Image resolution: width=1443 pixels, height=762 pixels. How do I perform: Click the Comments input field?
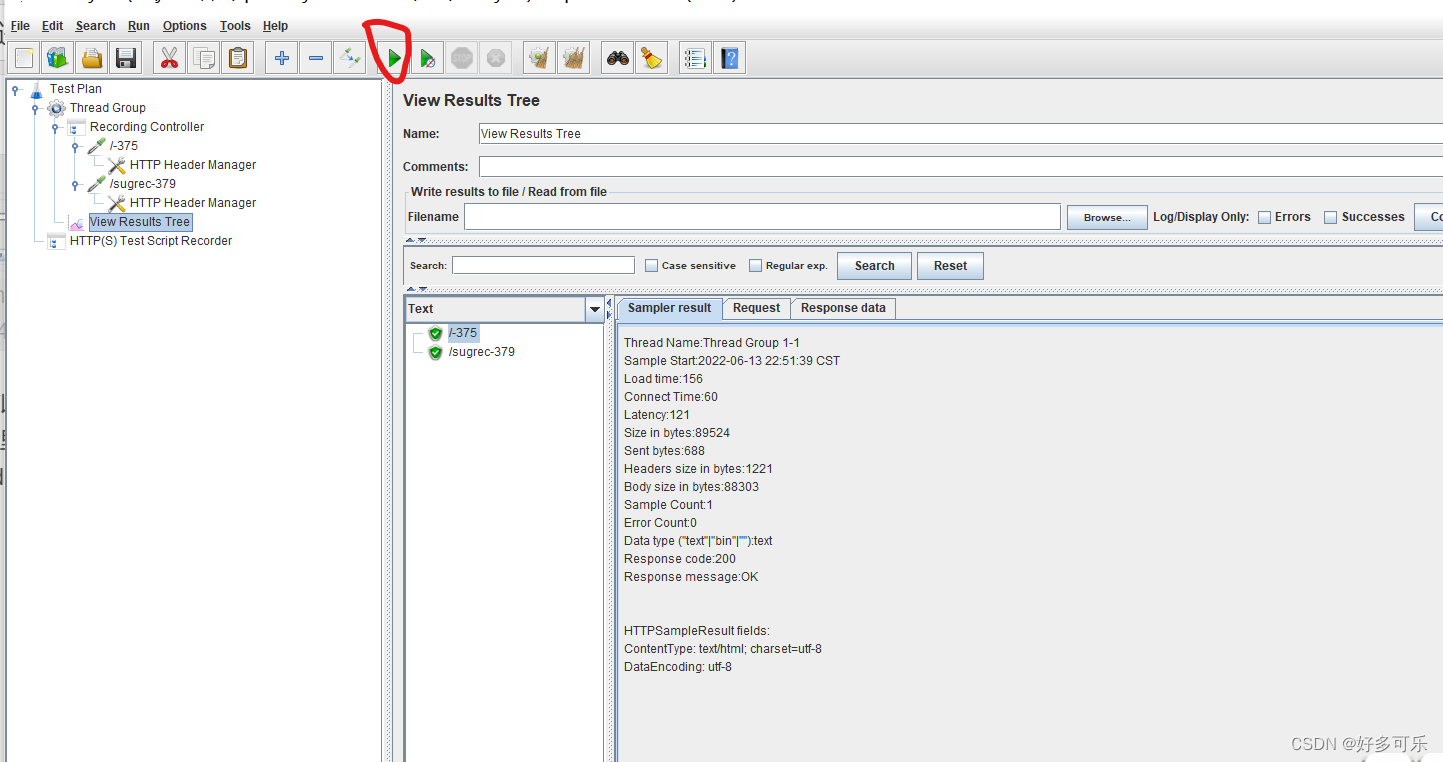click(x=961, y=166)
